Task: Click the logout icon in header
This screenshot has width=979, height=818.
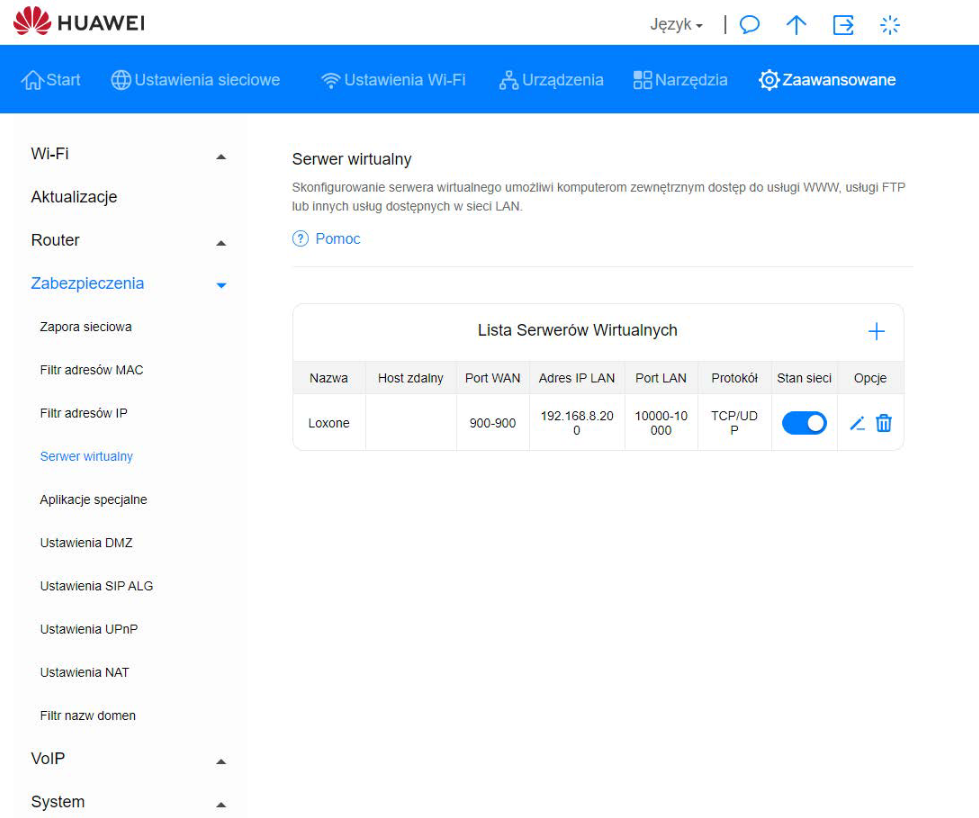Action: click(x=843, y=25)
